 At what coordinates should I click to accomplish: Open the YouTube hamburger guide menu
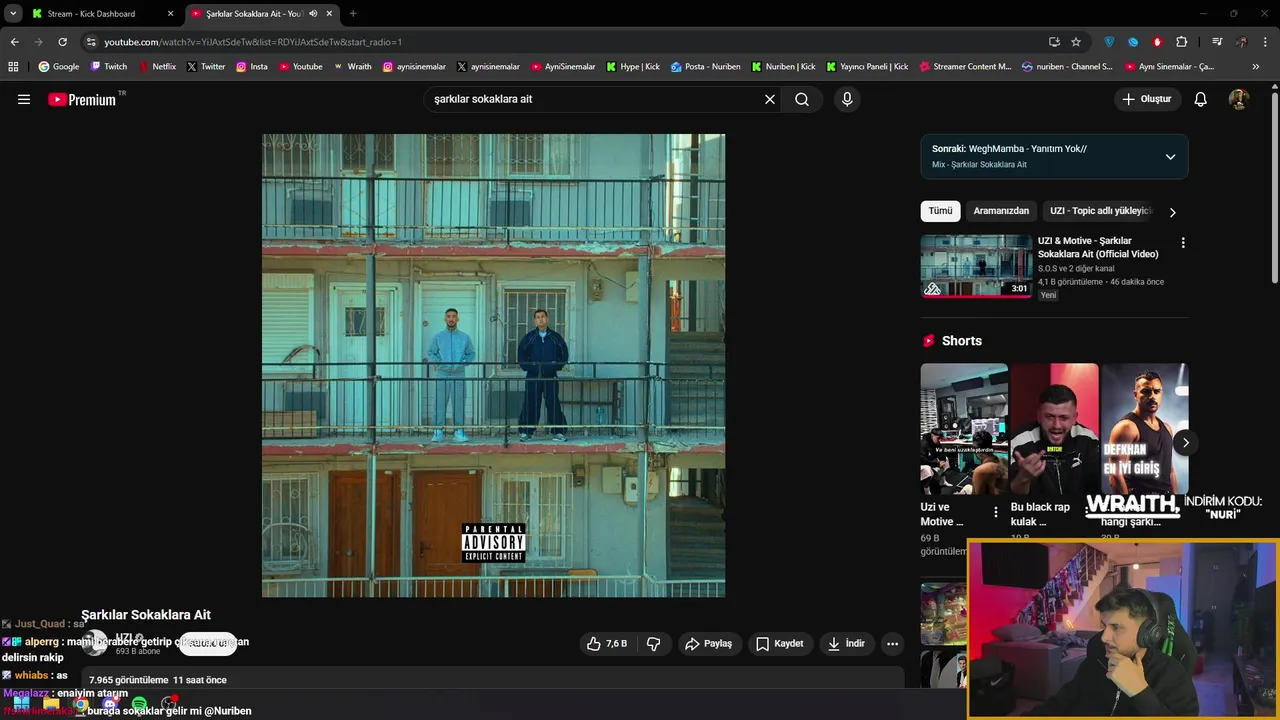24,99
